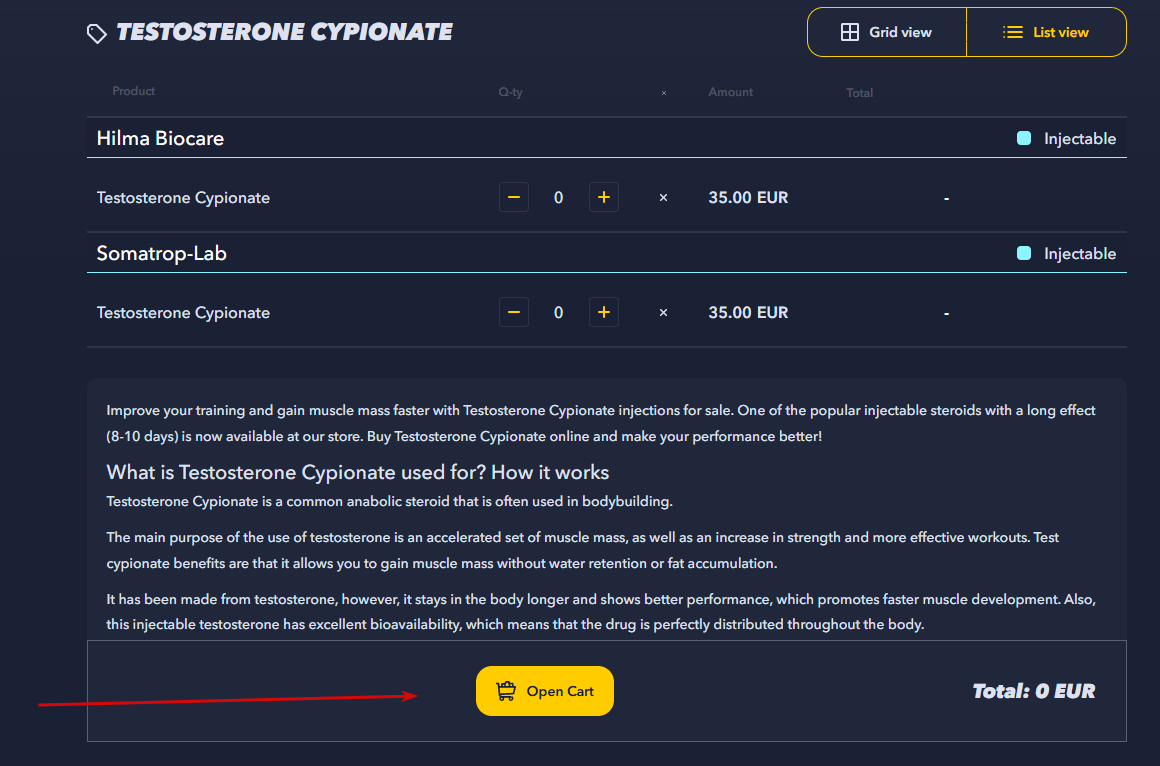The width and height of the screenshot is (1160, 766).
Task: Click Somatrop-Lab Testosterone Cypionate product name
Action: tap(183, 313)
